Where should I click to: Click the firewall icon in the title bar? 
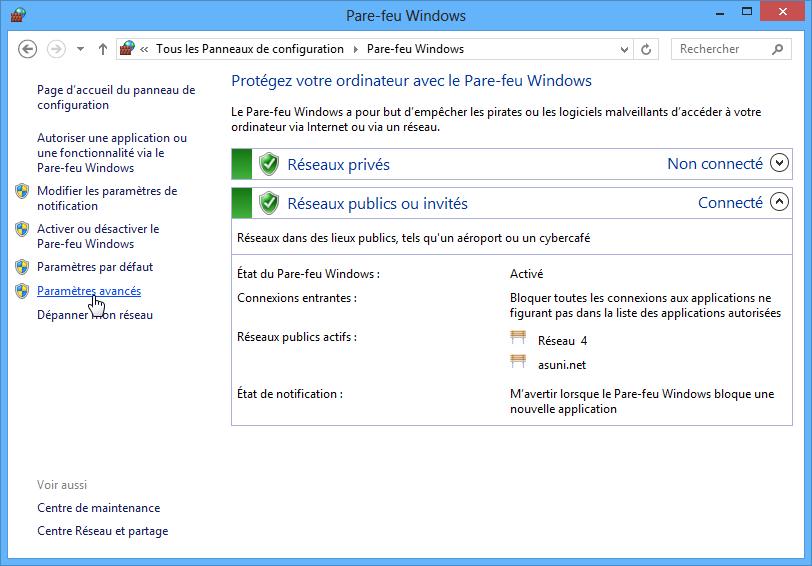(x=18, y=15)
